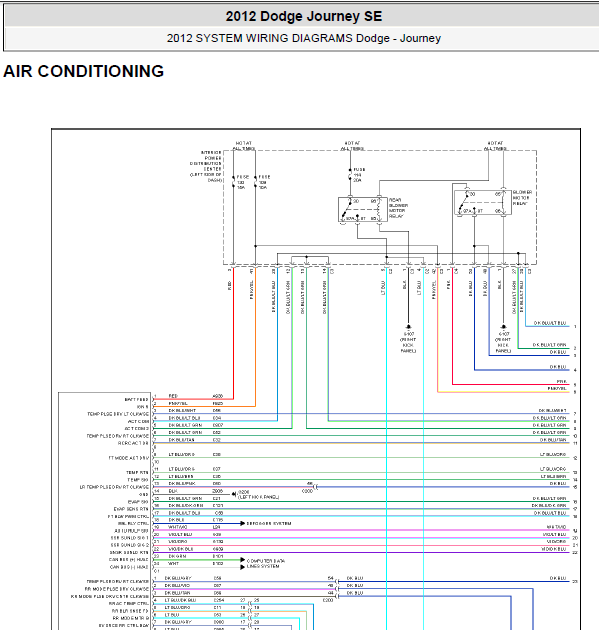Select 'DK GRN' wire label at pin 23
Viewport: 599px width, 630px height.
coord(177,556)
